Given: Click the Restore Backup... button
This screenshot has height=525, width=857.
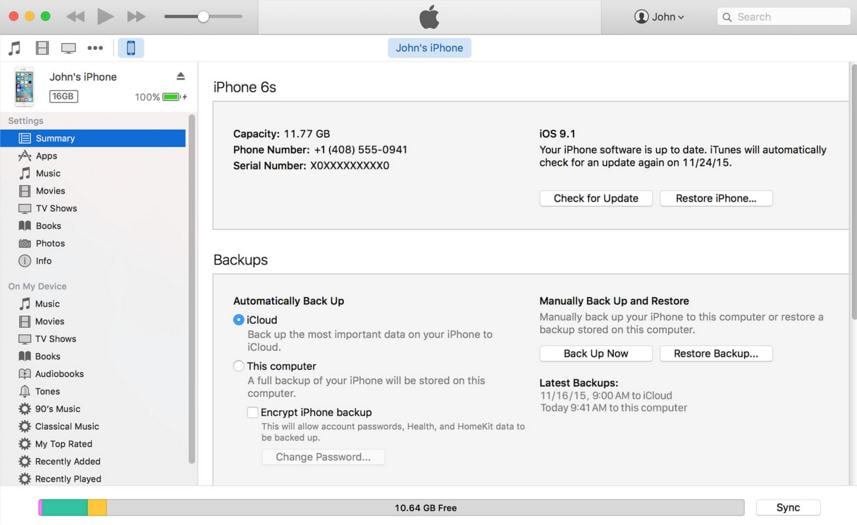Looking at the screenshot, I should point(716,353).
